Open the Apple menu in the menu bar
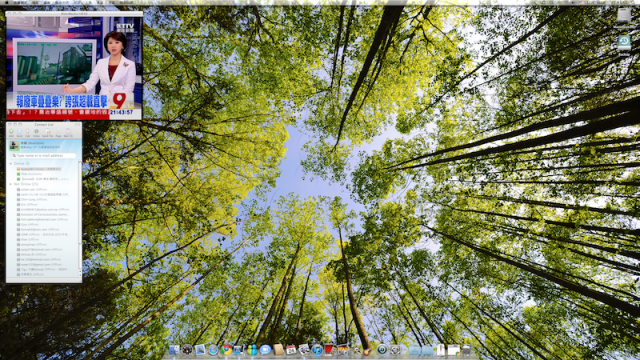Screen dimensions: 640x360 tap(7, 2)
